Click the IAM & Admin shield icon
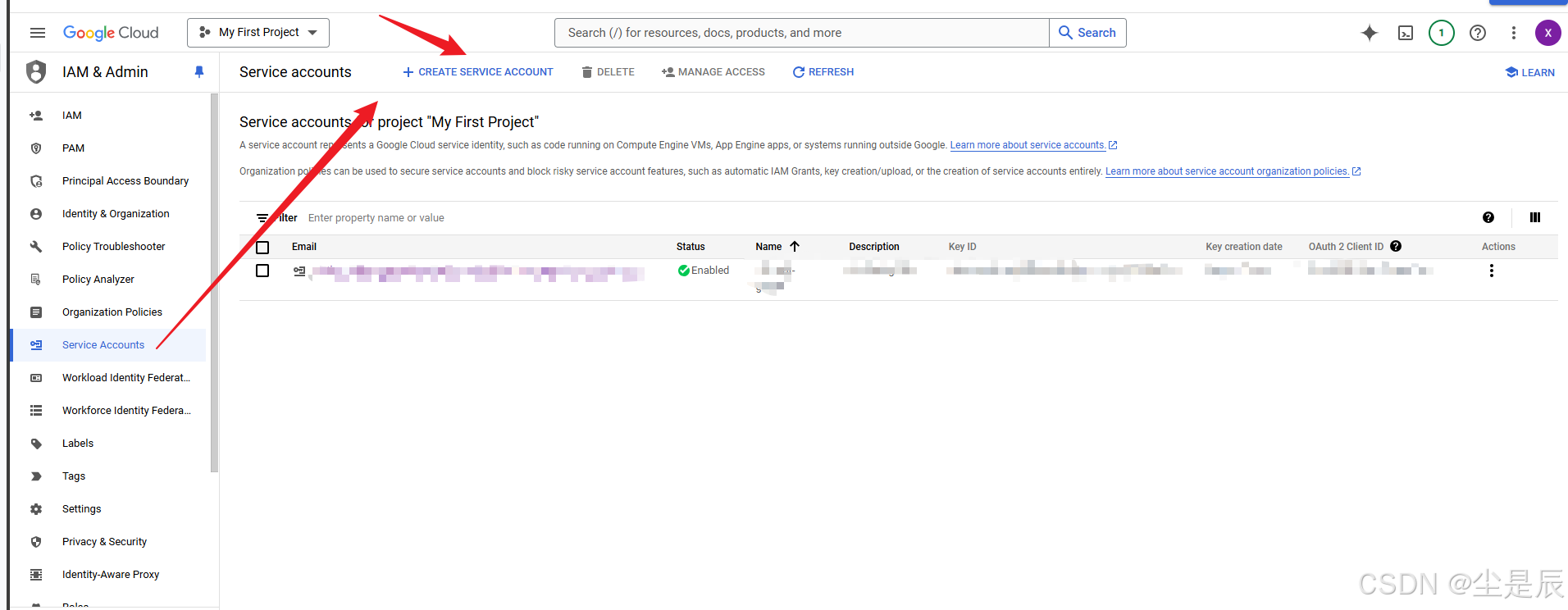The image size is (1568, 610). [x=36, y=72]
